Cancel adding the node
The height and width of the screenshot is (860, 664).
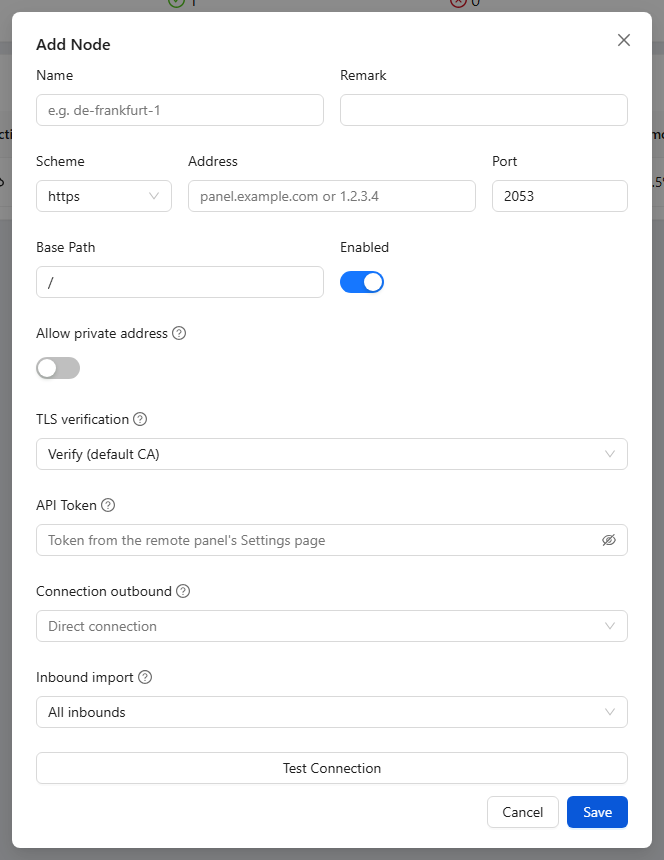click(523, 812)
